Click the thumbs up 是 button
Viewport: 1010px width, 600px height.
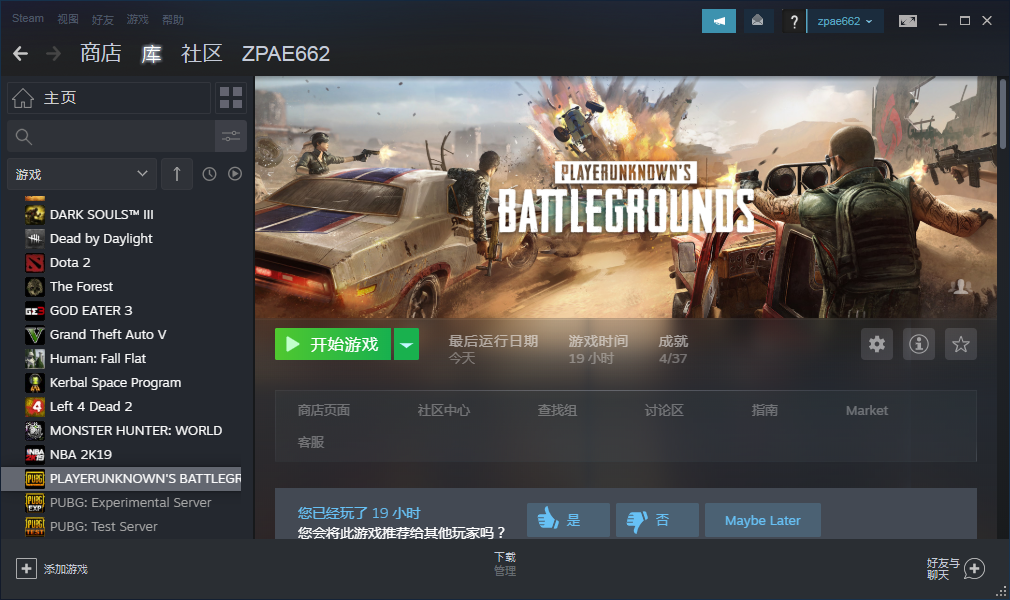[x=568, y=520]
